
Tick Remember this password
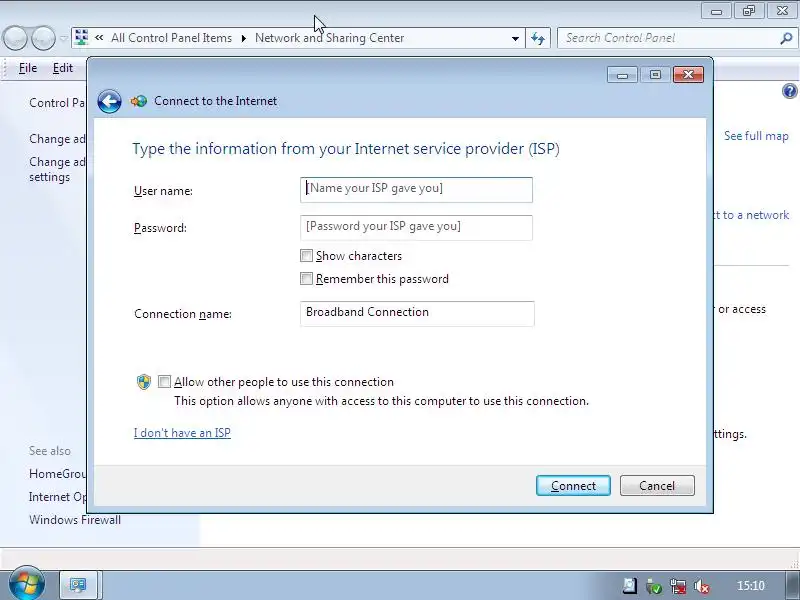tap(306, 279)
